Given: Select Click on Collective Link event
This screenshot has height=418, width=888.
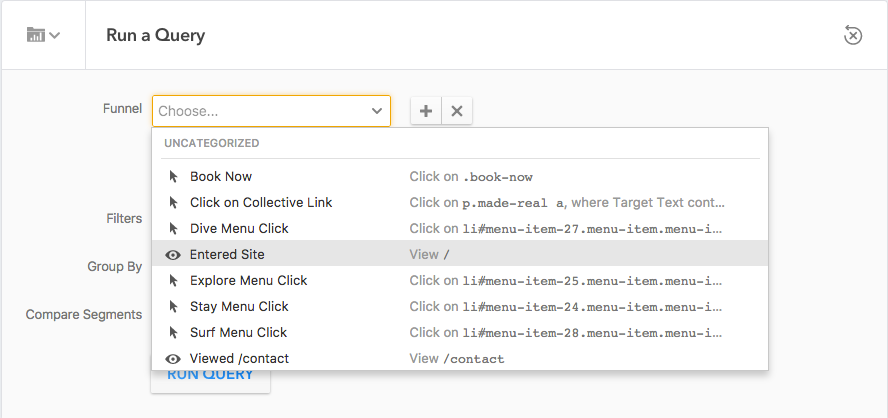Looking at the screenshot, I should pos(261,203).
